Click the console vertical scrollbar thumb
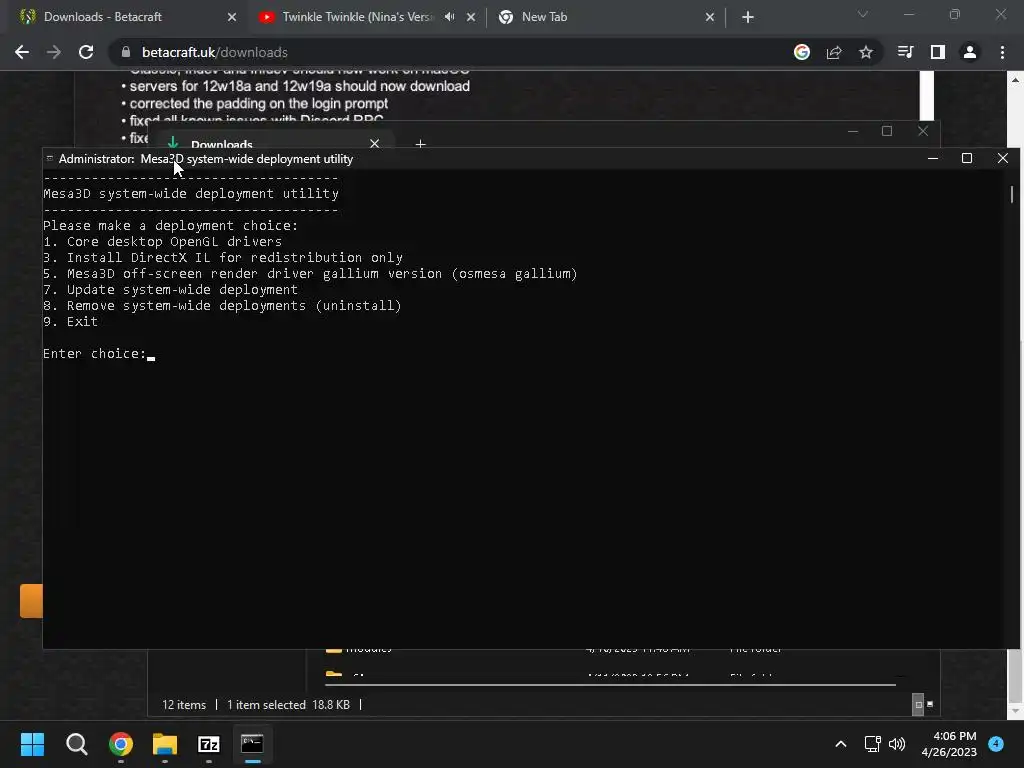The height and width of the screenshot is (768, 1024). coord(1012,194)
